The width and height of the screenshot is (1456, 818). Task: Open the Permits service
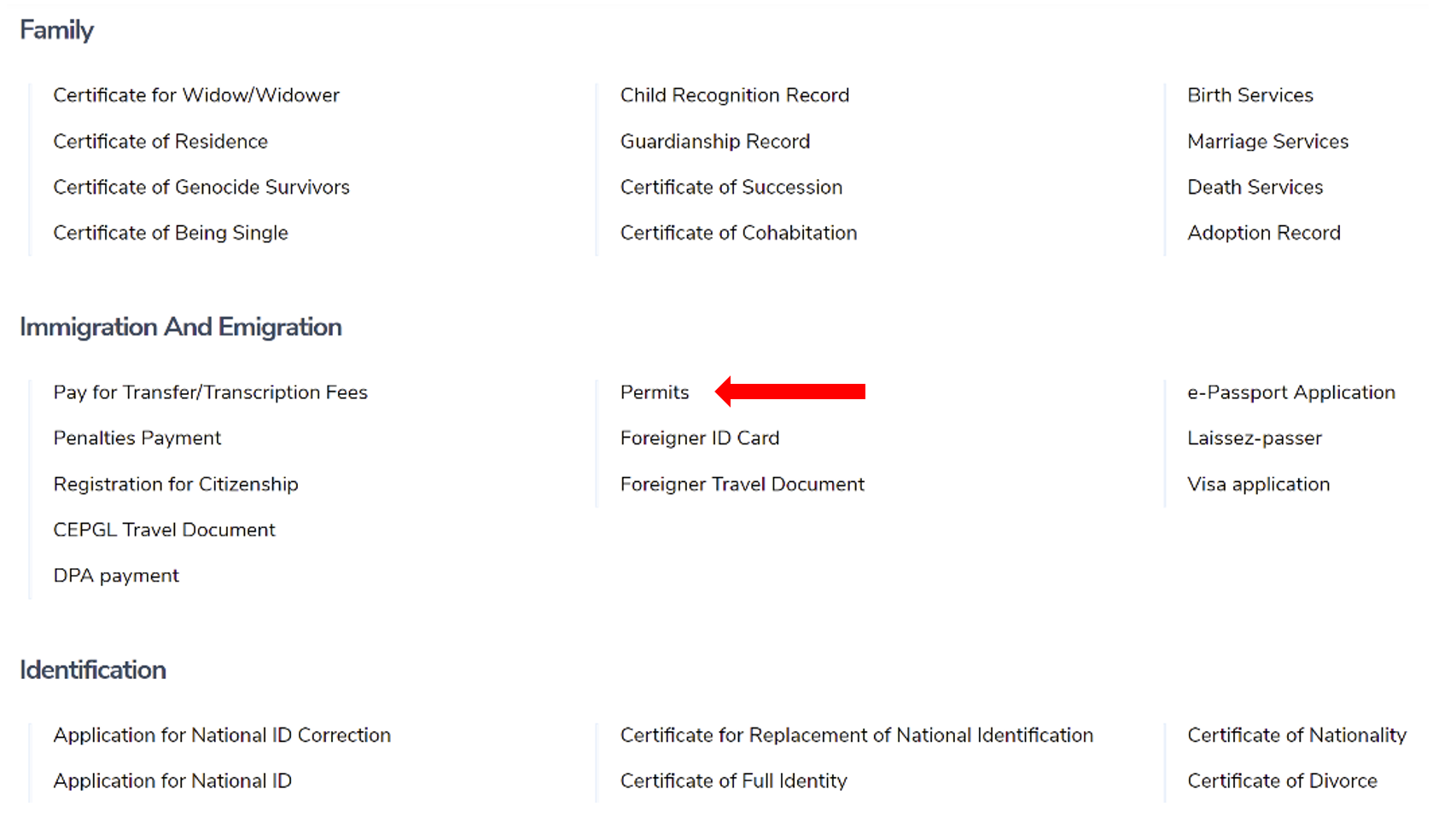(x=655, y=392)
